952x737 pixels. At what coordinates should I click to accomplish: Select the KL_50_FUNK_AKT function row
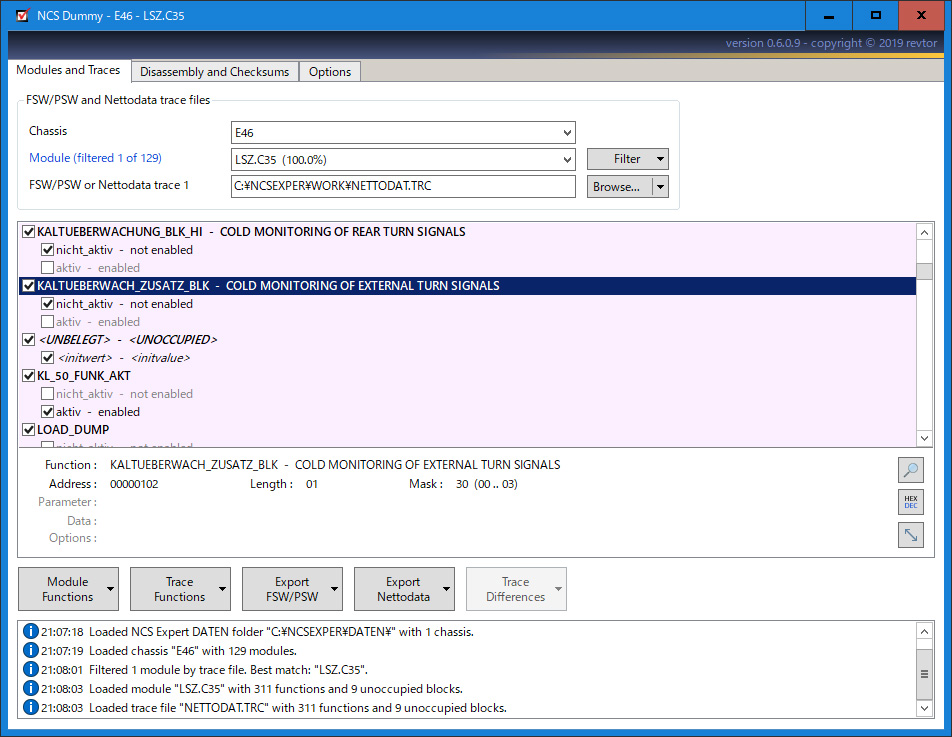(468, 375)
